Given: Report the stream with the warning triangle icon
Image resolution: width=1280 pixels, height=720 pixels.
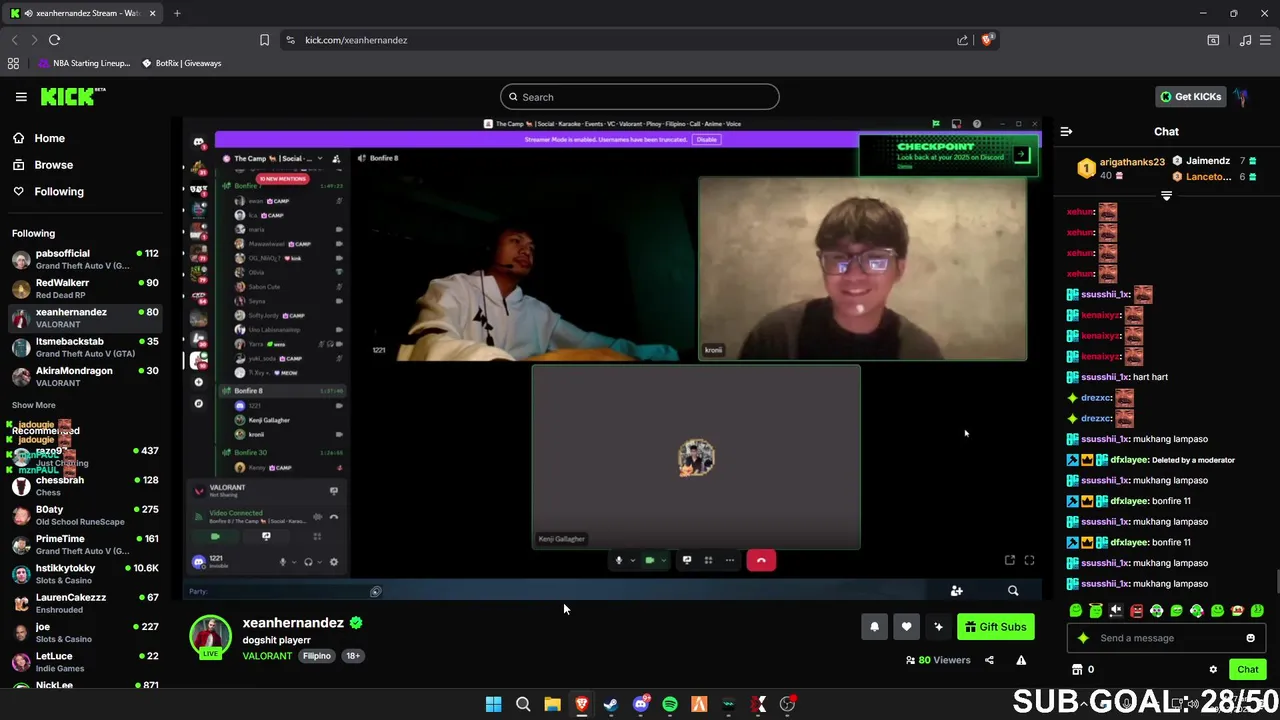Looking at the screenshot, I should tap(1021, 660).
